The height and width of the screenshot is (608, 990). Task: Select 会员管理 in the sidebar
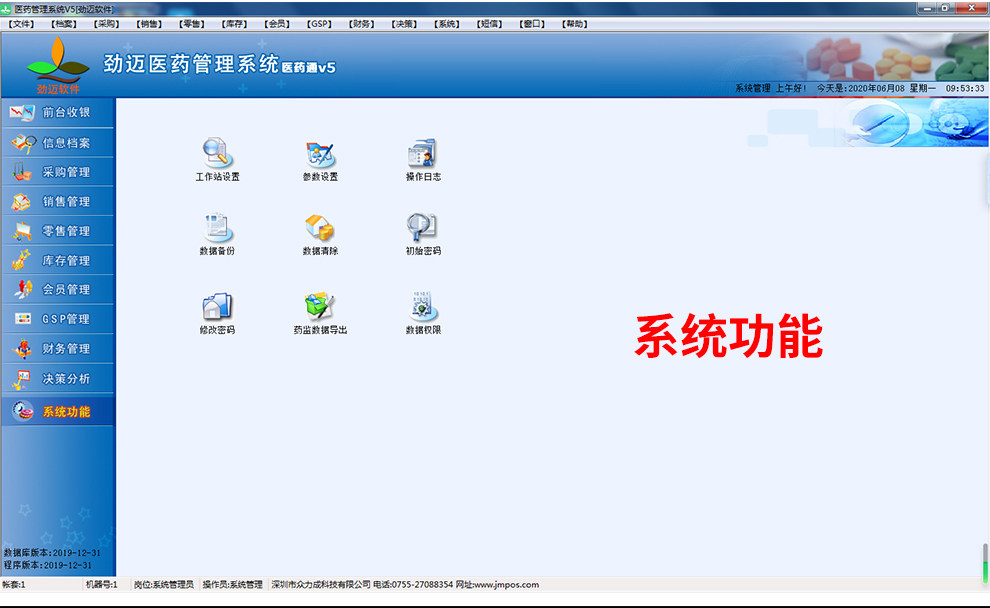57,290
